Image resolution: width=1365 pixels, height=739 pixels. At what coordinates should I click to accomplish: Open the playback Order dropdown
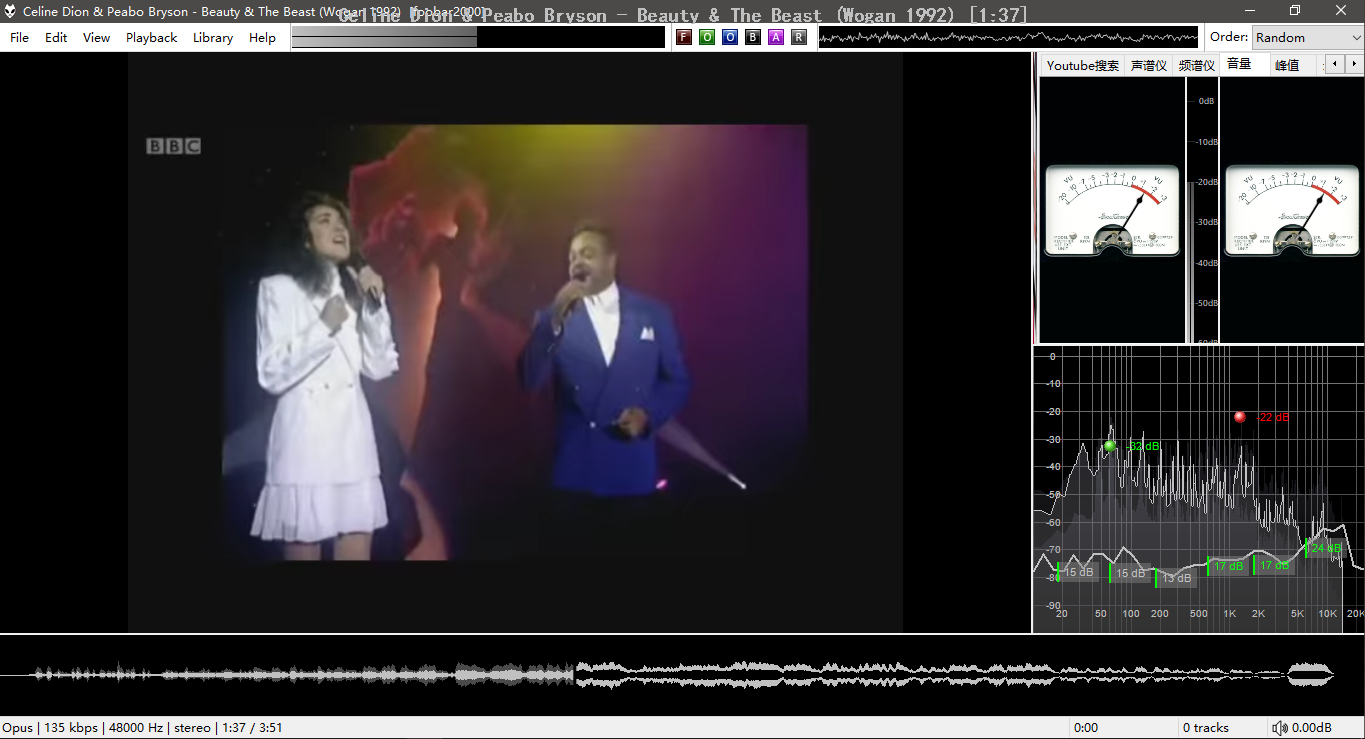[1307, 37]
